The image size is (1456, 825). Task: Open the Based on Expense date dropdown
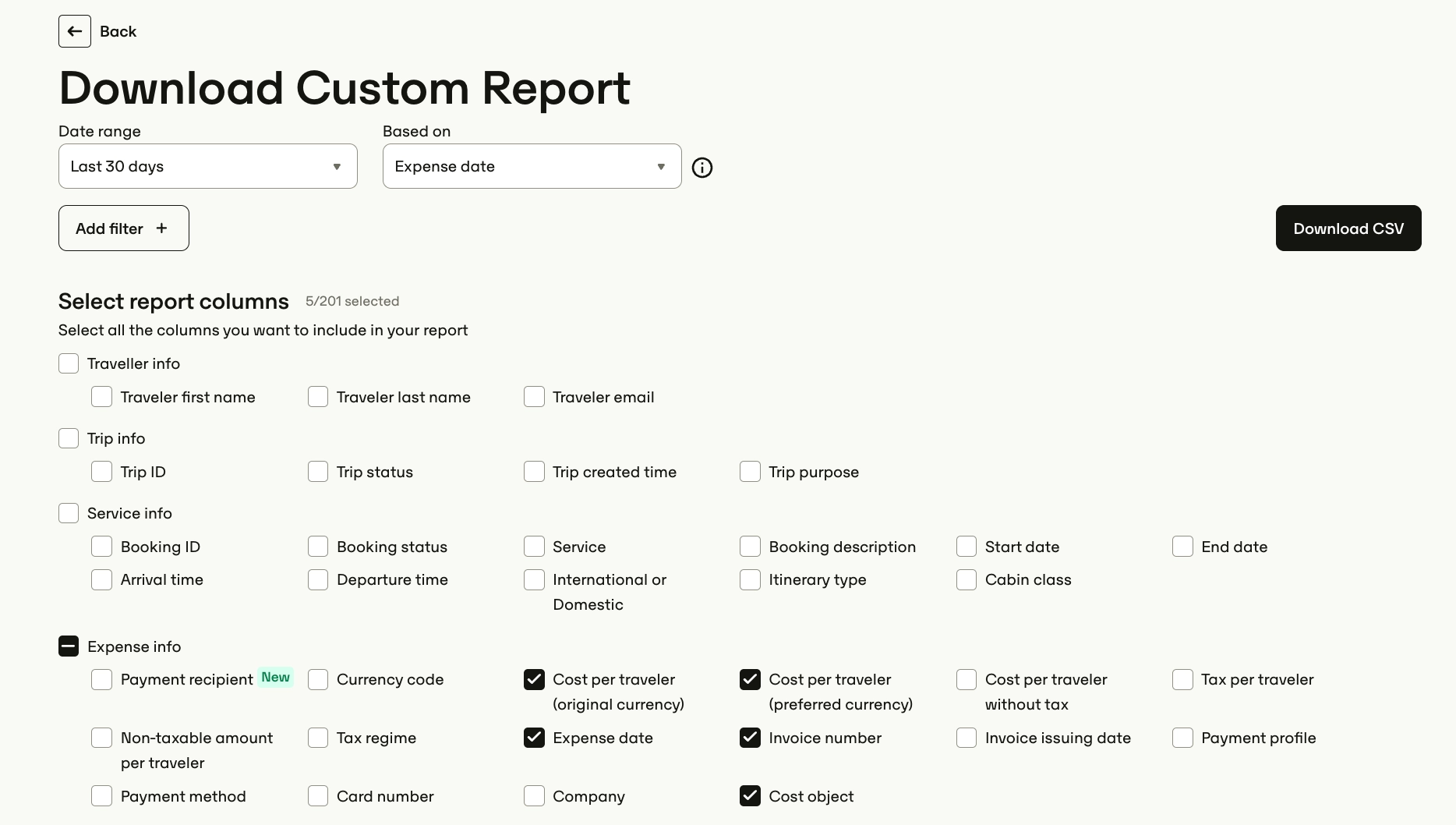[x=532, y=166]
